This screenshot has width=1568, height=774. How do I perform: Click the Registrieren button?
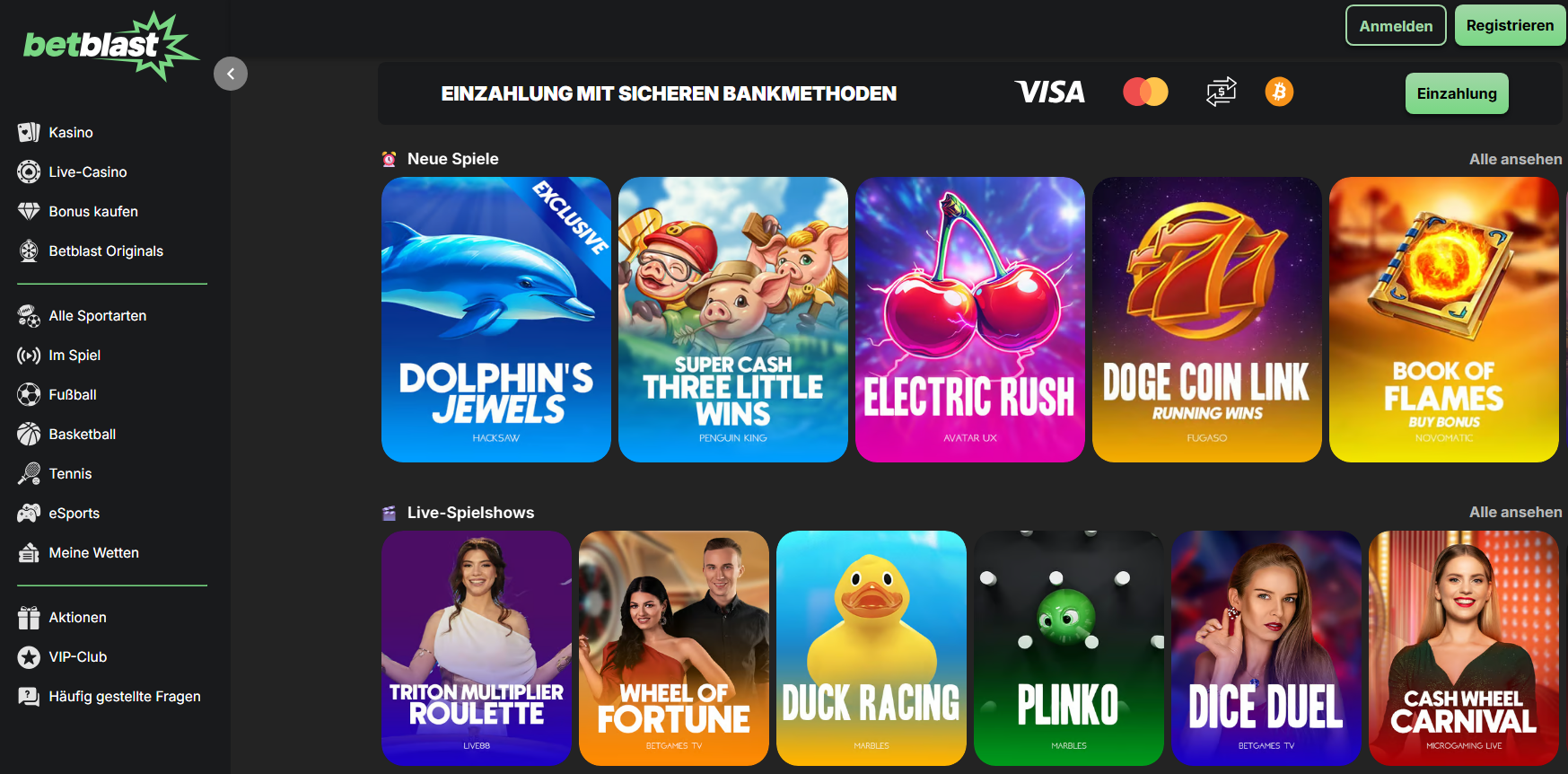click(1510, 25)
